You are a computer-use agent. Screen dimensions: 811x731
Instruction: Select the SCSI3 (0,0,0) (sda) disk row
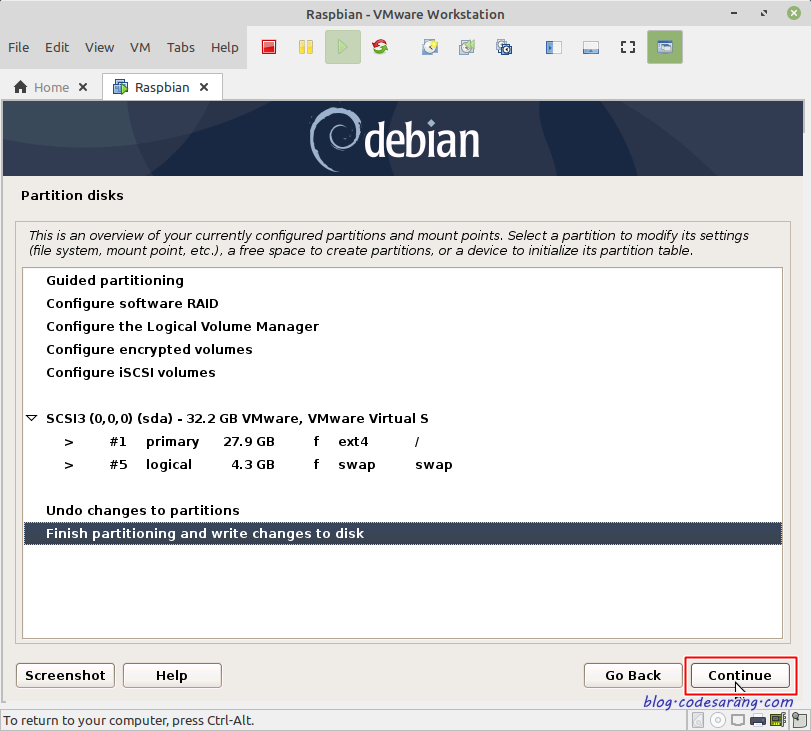[x=402, y=419]
